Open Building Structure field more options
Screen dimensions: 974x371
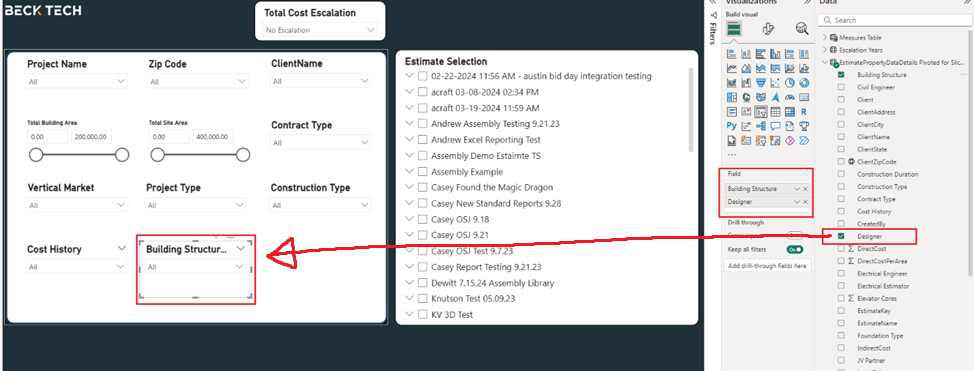963,75
